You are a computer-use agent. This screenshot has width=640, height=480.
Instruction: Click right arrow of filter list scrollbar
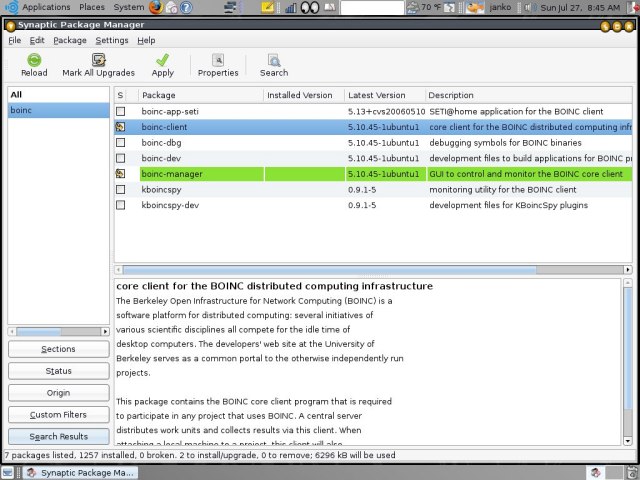(105, 331)
